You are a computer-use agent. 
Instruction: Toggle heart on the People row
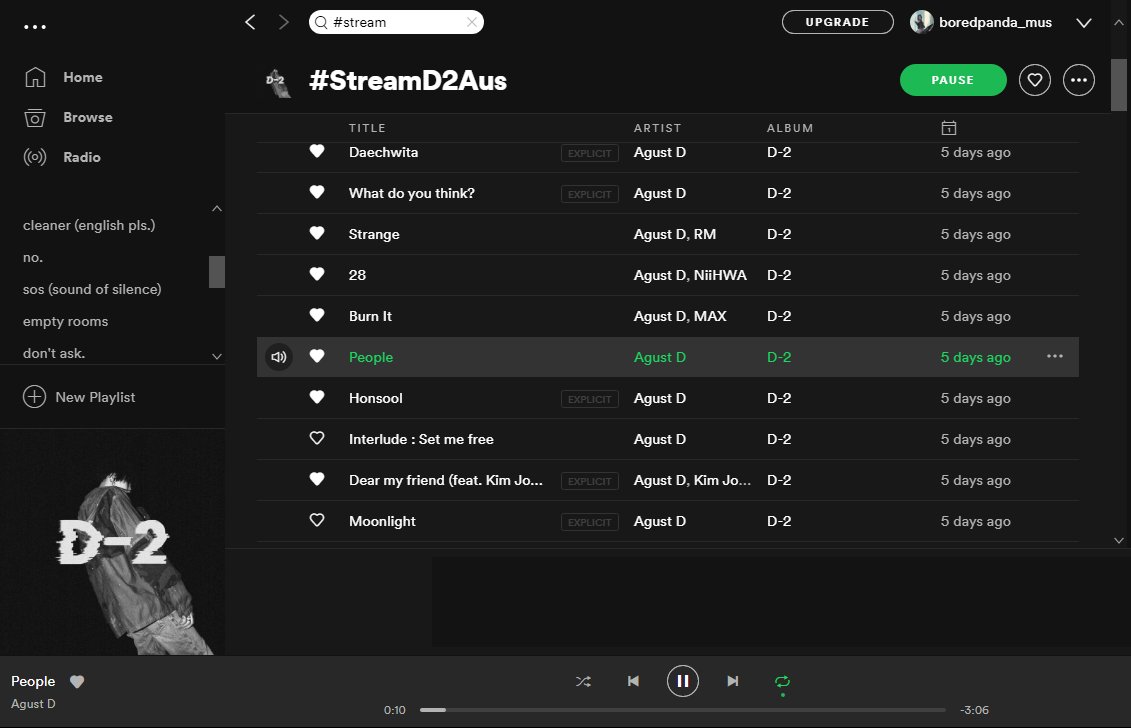pyautogui.click(x=317, y=356)
